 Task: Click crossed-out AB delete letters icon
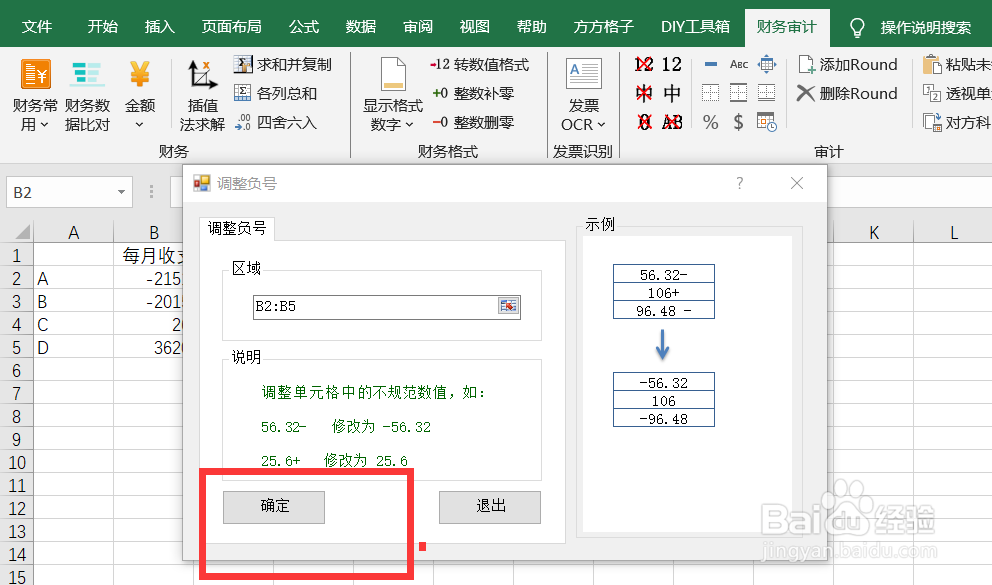point(672,122)
